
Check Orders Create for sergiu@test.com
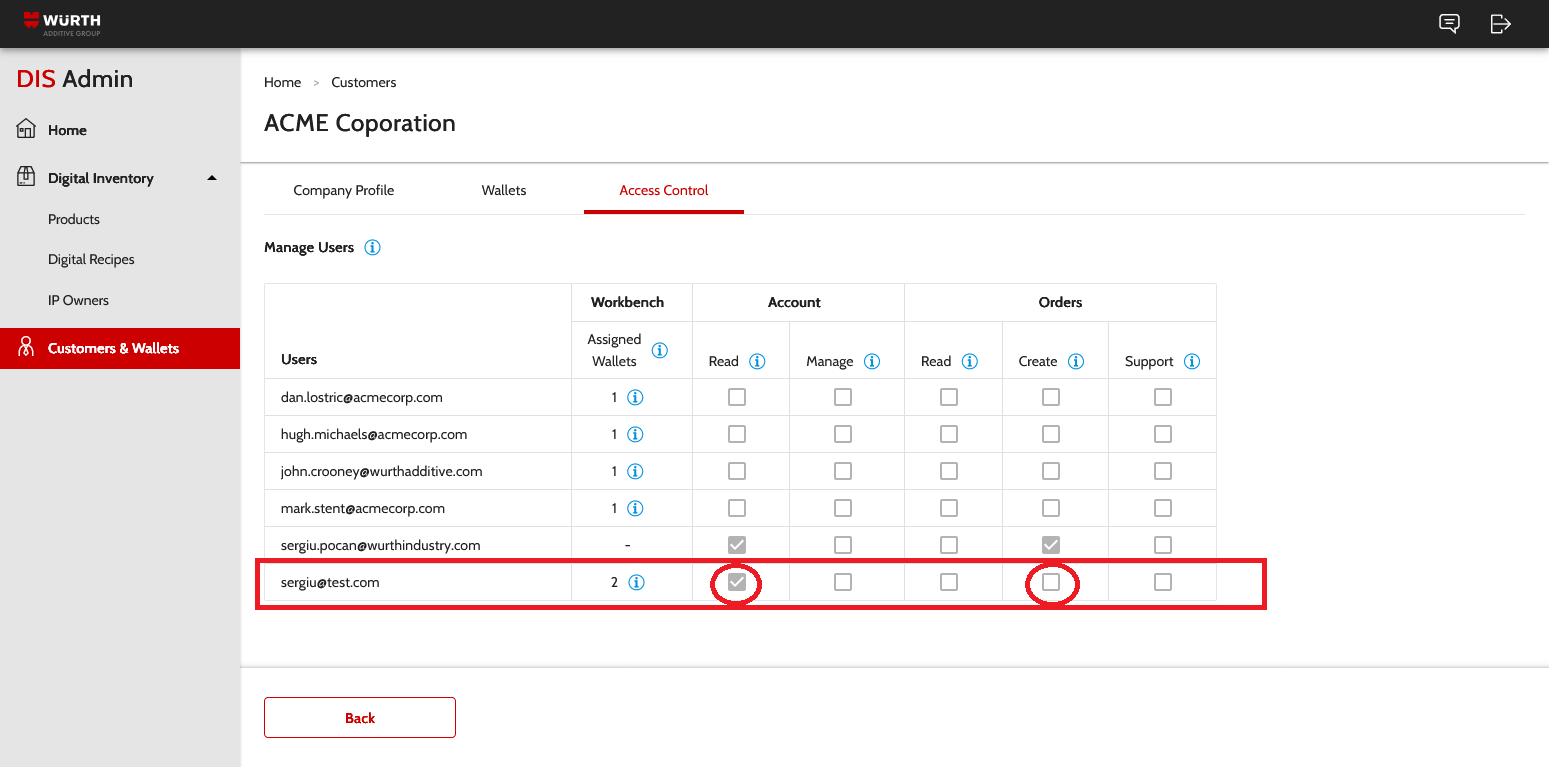(x=1051, y=582)
